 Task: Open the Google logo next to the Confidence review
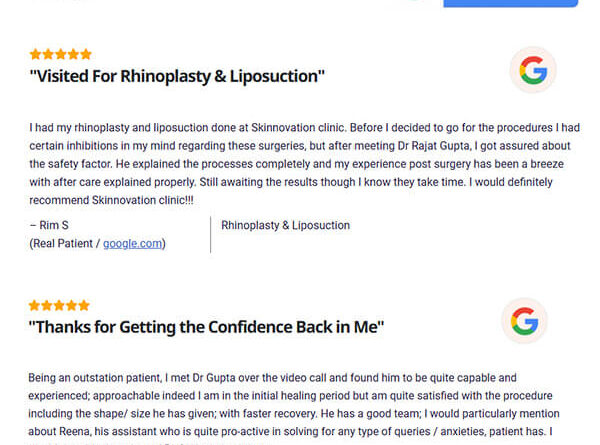pyautogui.click(x=525, y=321)
